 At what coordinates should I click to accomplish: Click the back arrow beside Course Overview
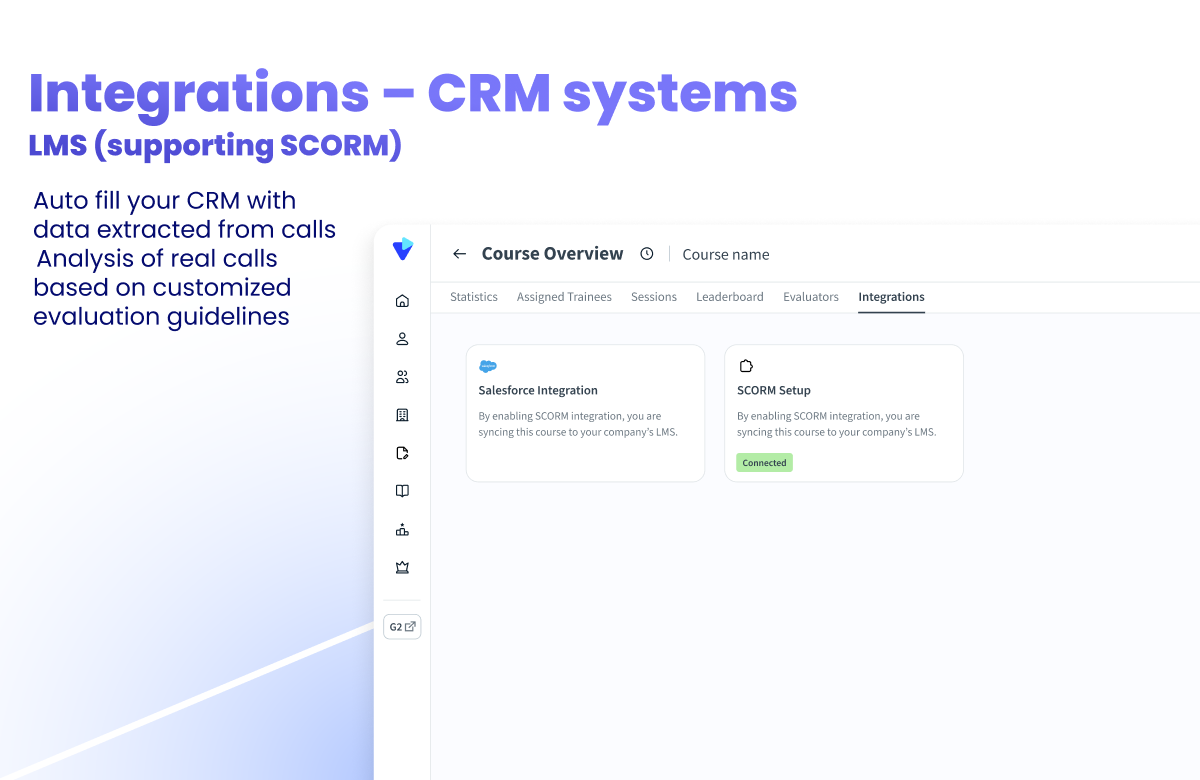(460, 254)
